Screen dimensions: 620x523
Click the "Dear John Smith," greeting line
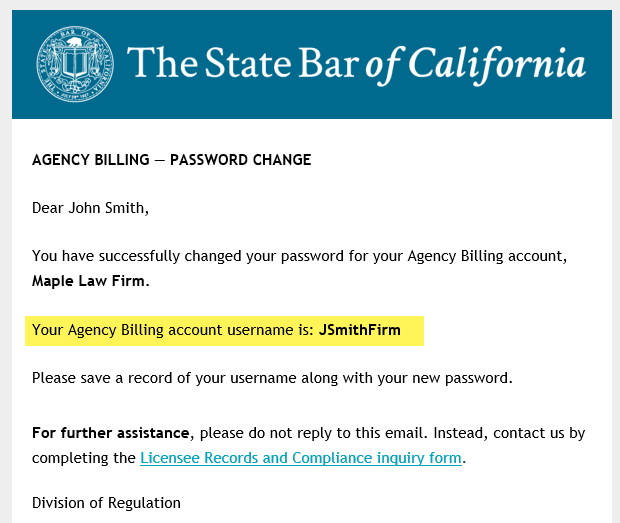tap(90, 209)
